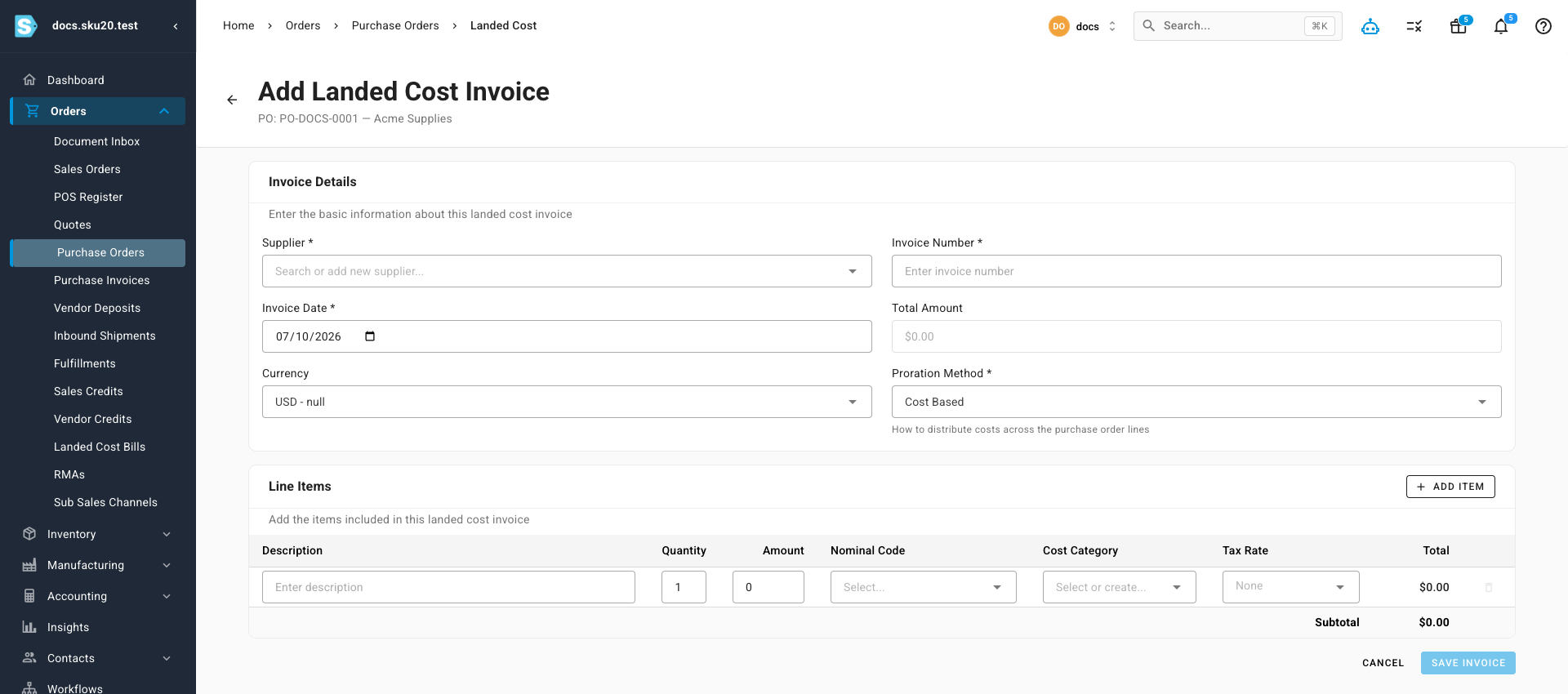
Task: Focus the line item Amount field
Action: pyautogui.click(x=768, y=587)
